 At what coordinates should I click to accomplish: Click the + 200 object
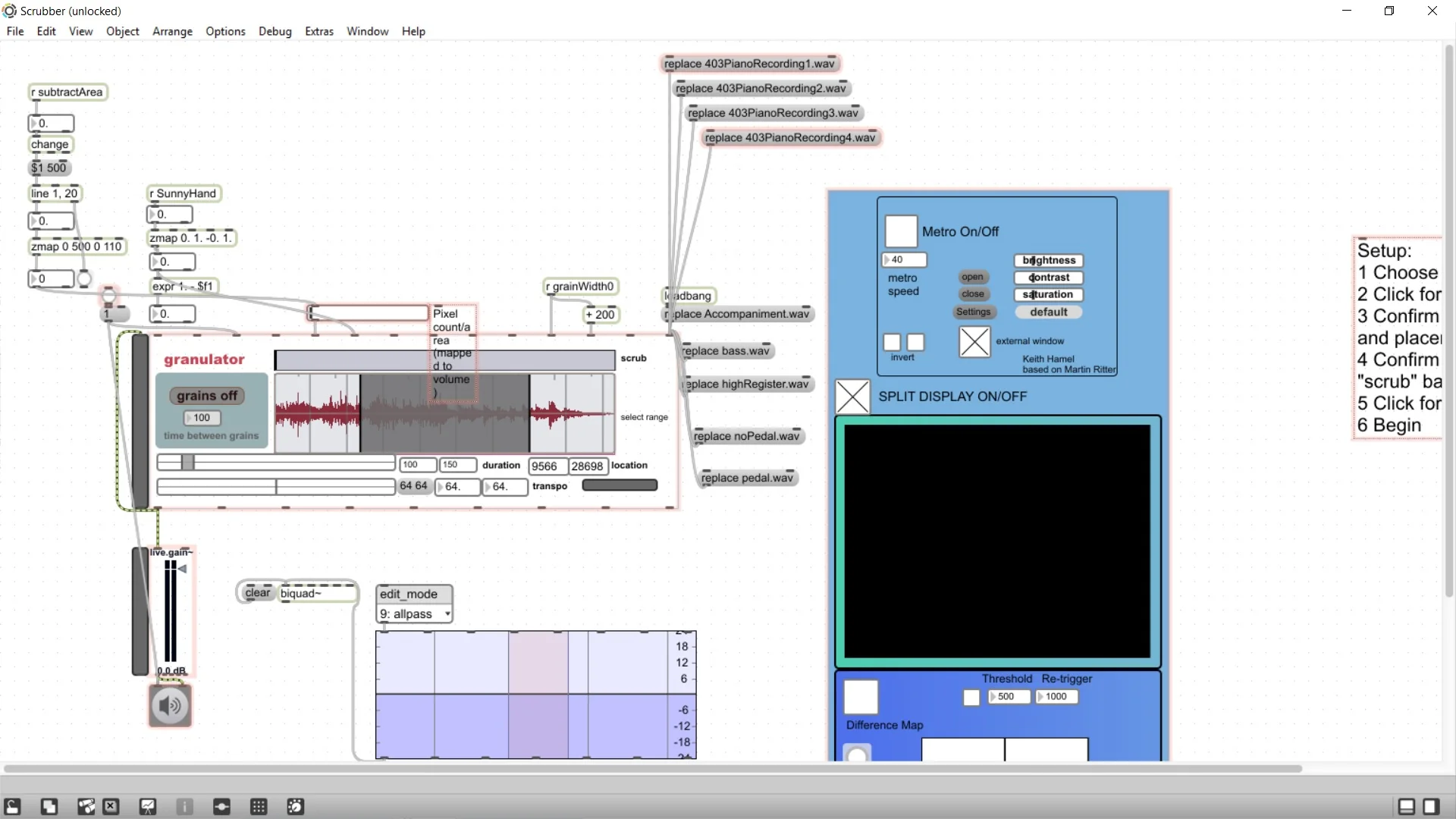coord(601,315)
